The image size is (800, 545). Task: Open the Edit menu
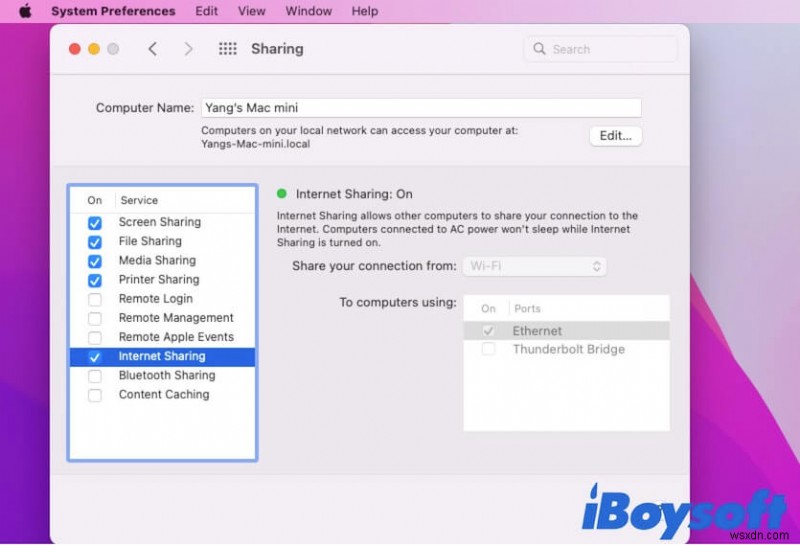pos(207,11)
